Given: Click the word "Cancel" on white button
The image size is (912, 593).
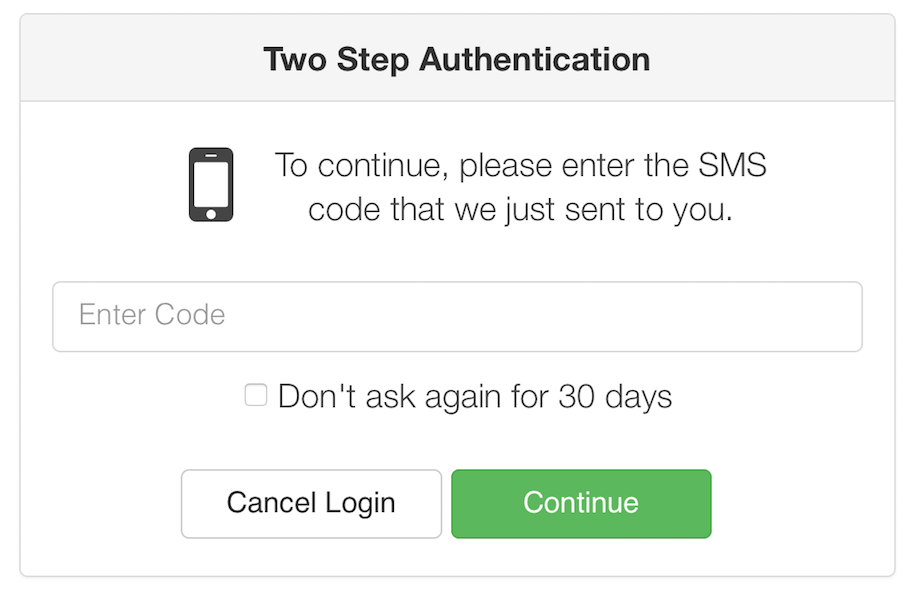Looking at the screenshot, I should pyautogui.click(x=272, y=503).
